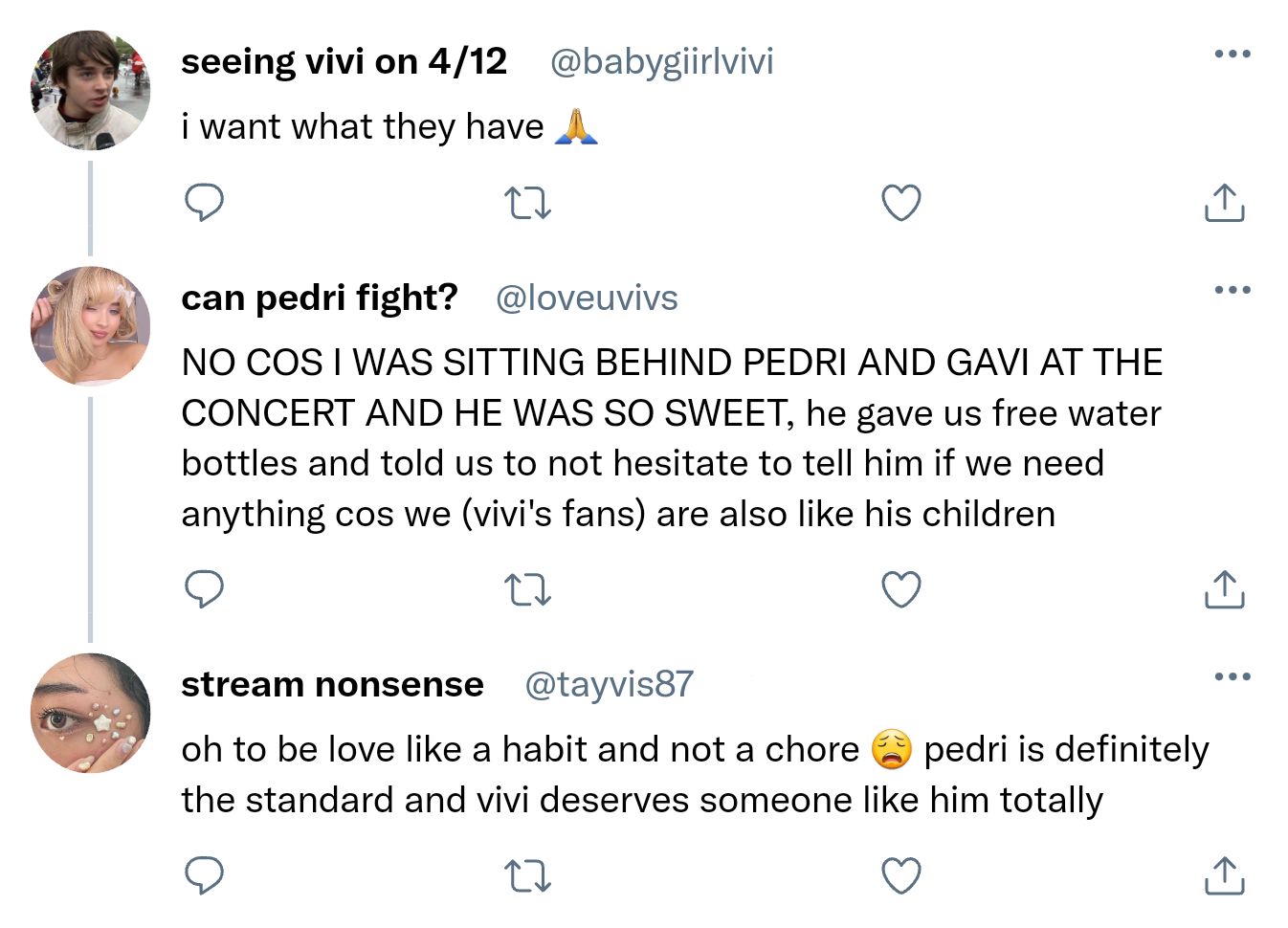
Task: Open more options for tayvis87 tweet
Action: click(1232, 676)
